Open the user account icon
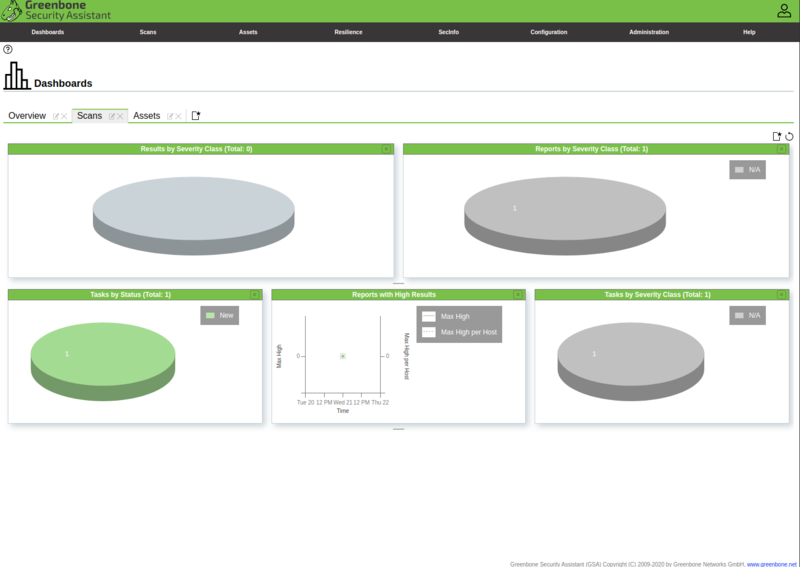This screenshot has height=567, width=800. point(784,11)
